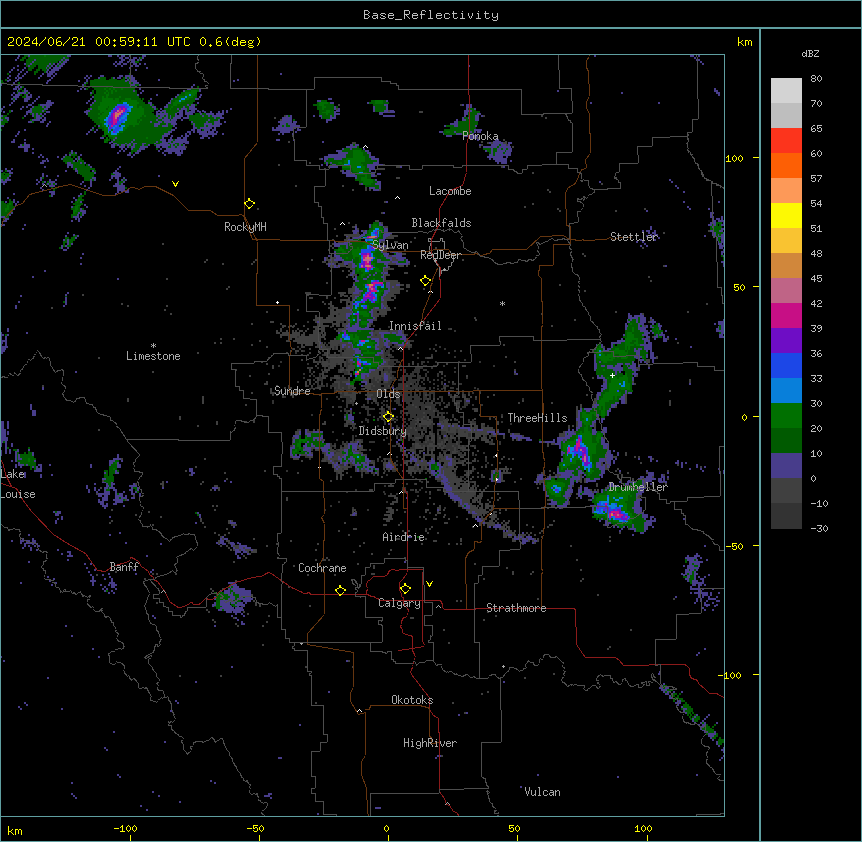862x842 pixels.
Task: Click the asterisk marker above Limestone
Action: [x=153, y=346]
